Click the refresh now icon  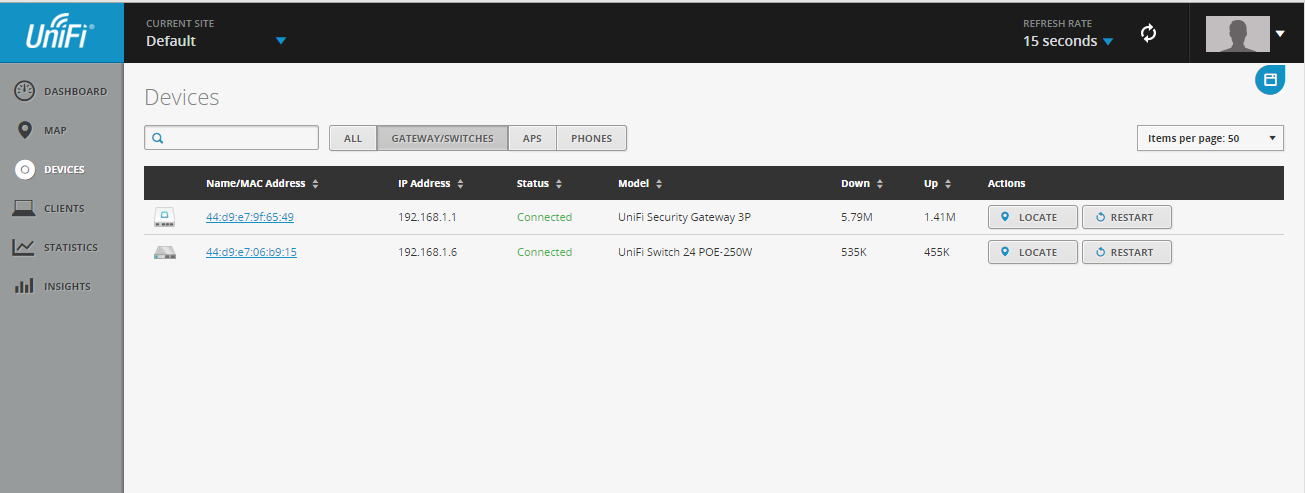click(1148, 34)
